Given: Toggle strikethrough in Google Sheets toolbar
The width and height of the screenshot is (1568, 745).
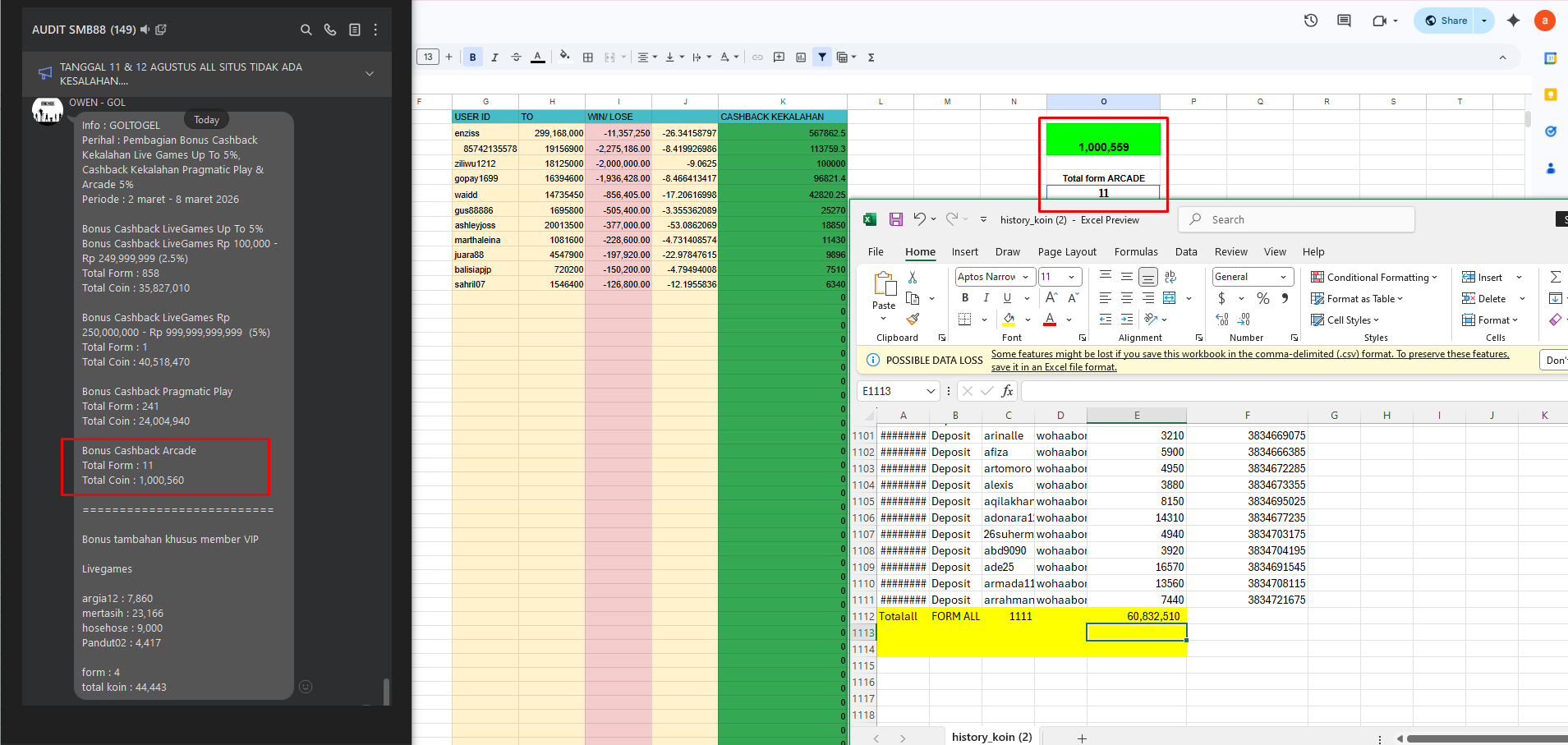Looking at the screenshot, I should coord(516,57).
